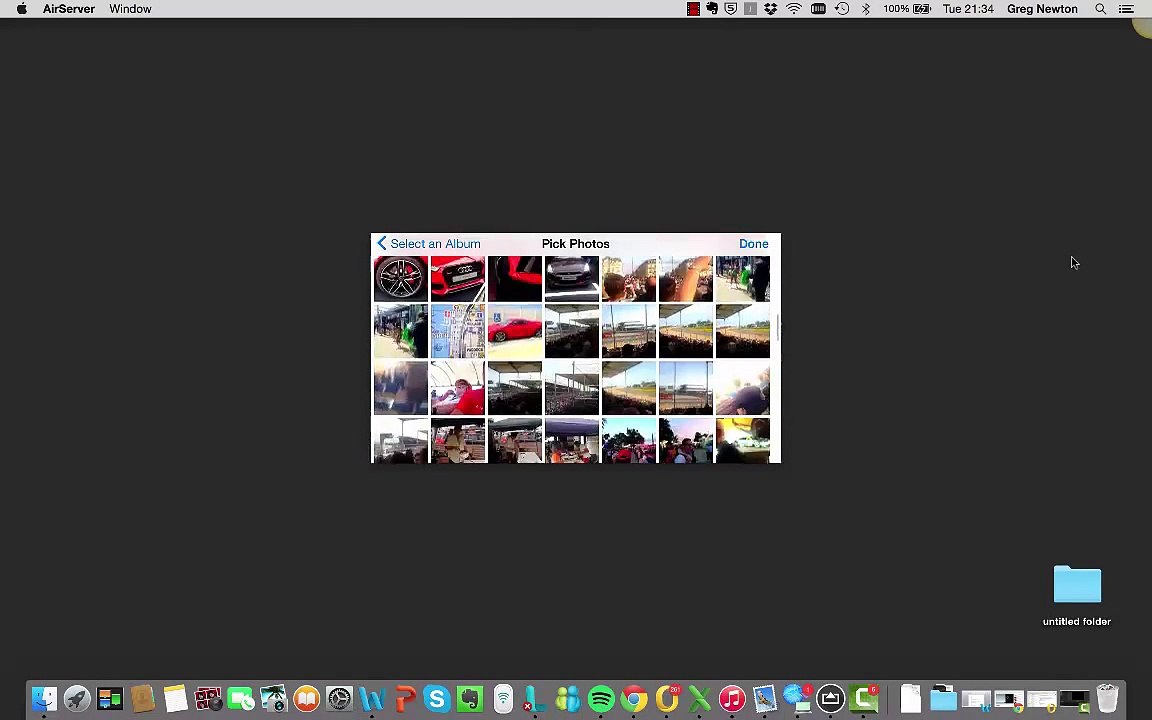The width and height of the screenshot is (1152, 720).
Task: Go back to Select an Album
Action: pos(428,244)
